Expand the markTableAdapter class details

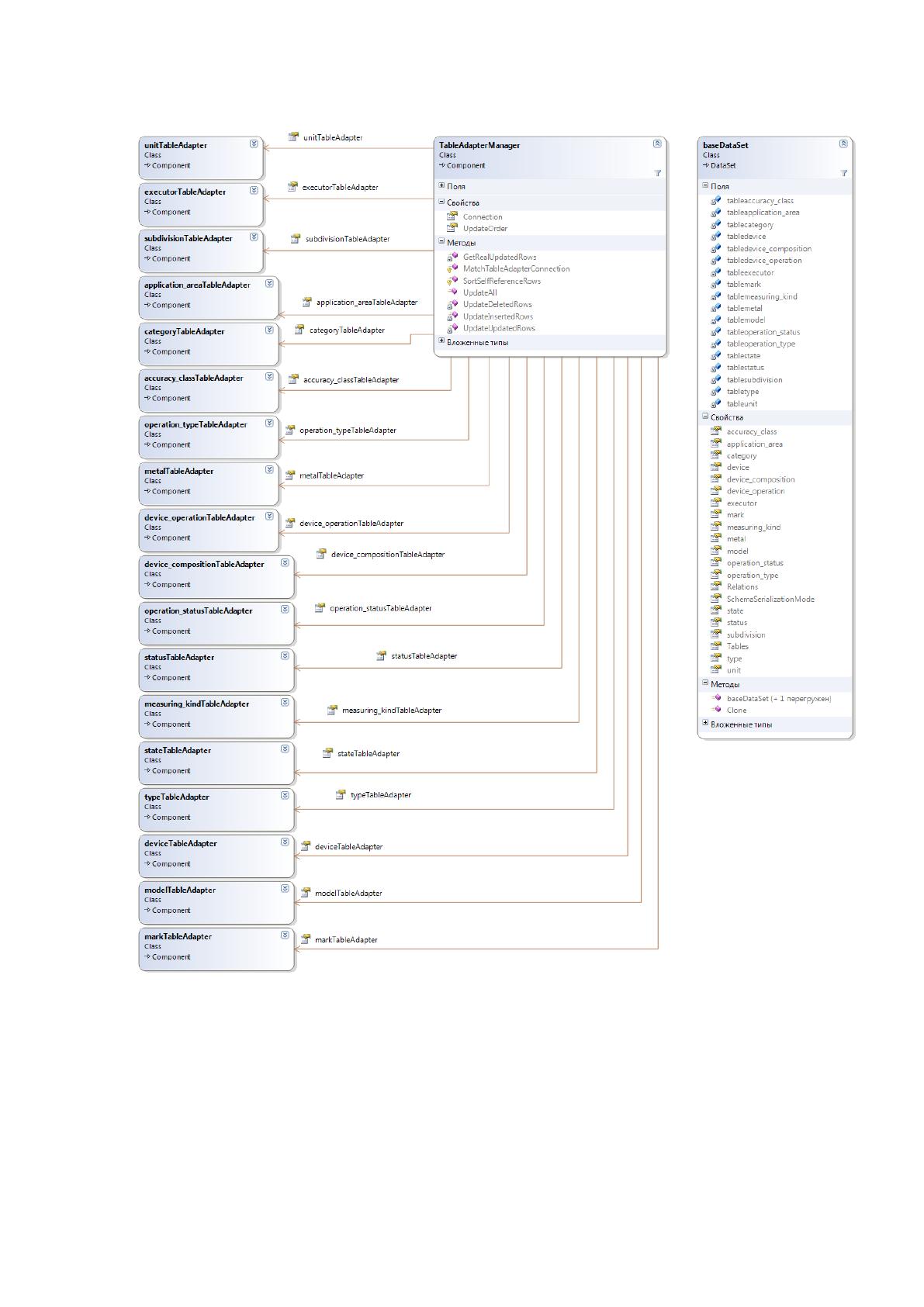(x=285, y=935)
